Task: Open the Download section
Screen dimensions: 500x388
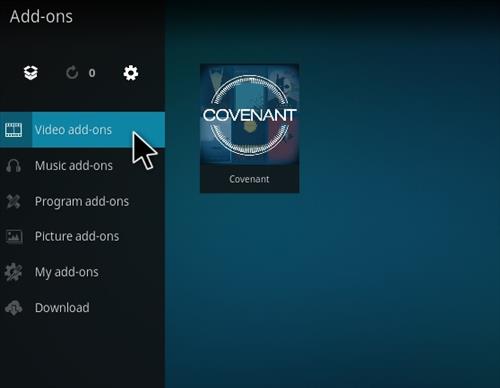Action: tap(82, 308)
